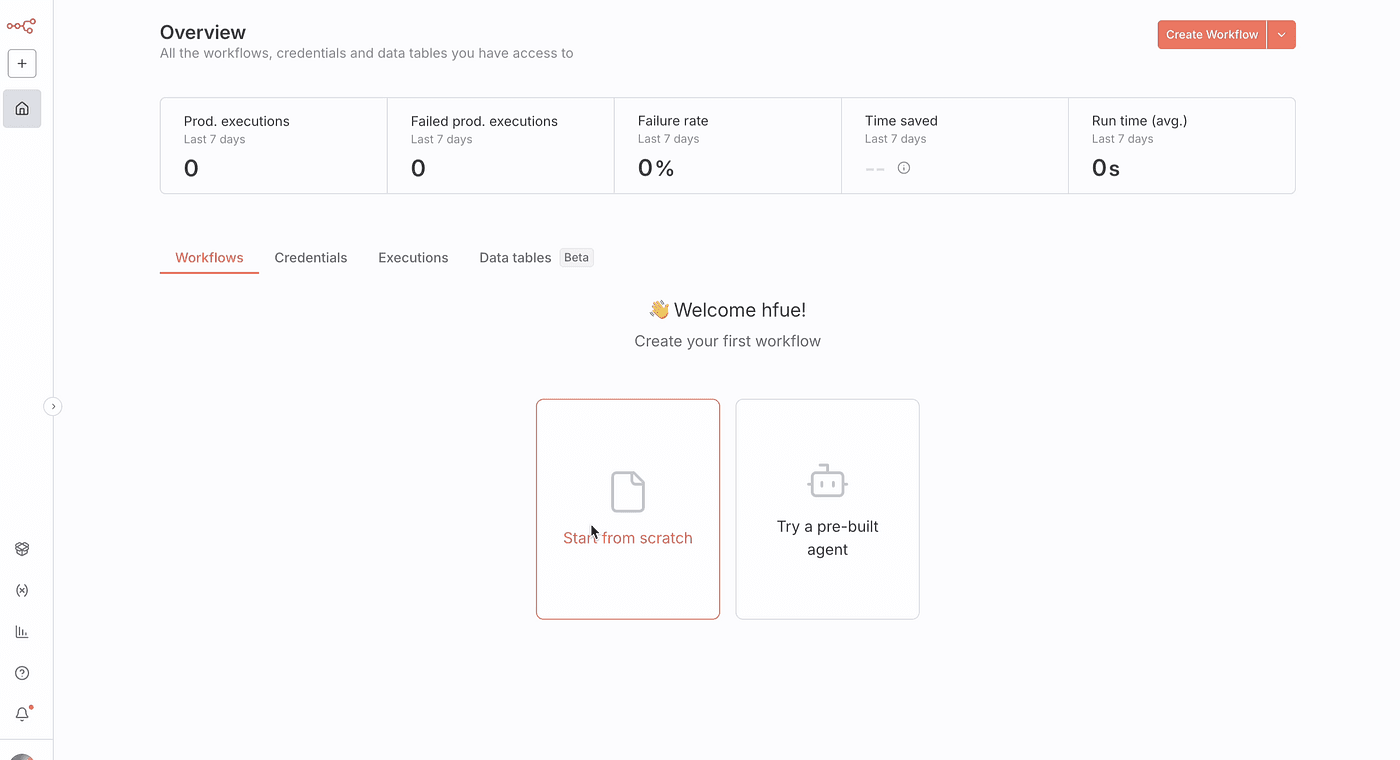1400x760 pixels.
Task: Select the Workflows tab
Action: click(x=209, y=258)
